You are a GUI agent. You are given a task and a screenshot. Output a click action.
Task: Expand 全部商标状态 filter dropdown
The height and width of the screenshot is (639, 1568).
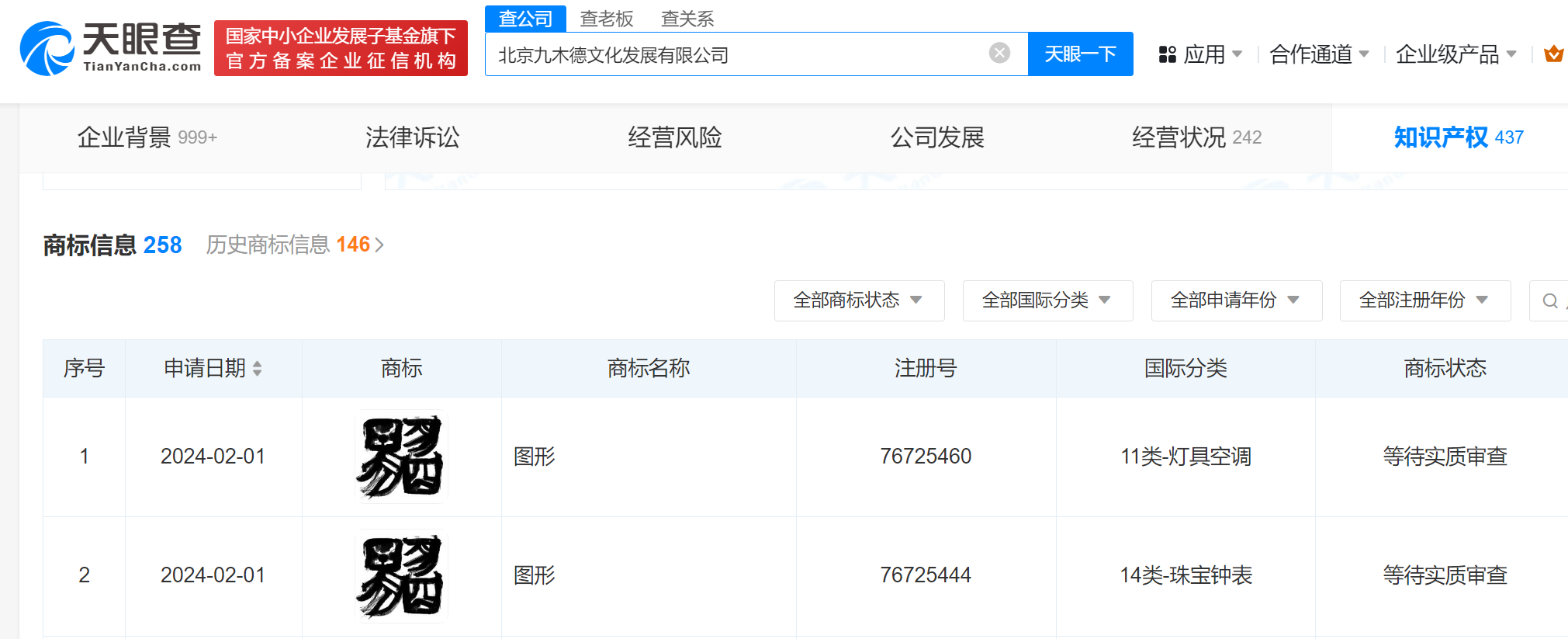[859, 300]
